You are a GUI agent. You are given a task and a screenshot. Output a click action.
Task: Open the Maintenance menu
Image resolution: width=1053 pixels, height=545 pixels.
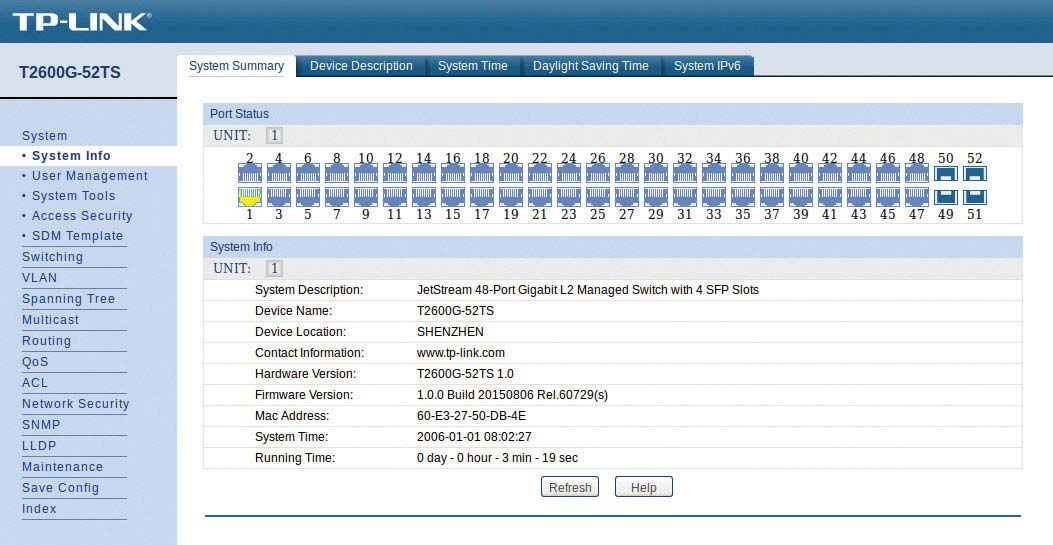tap(62, 466)
